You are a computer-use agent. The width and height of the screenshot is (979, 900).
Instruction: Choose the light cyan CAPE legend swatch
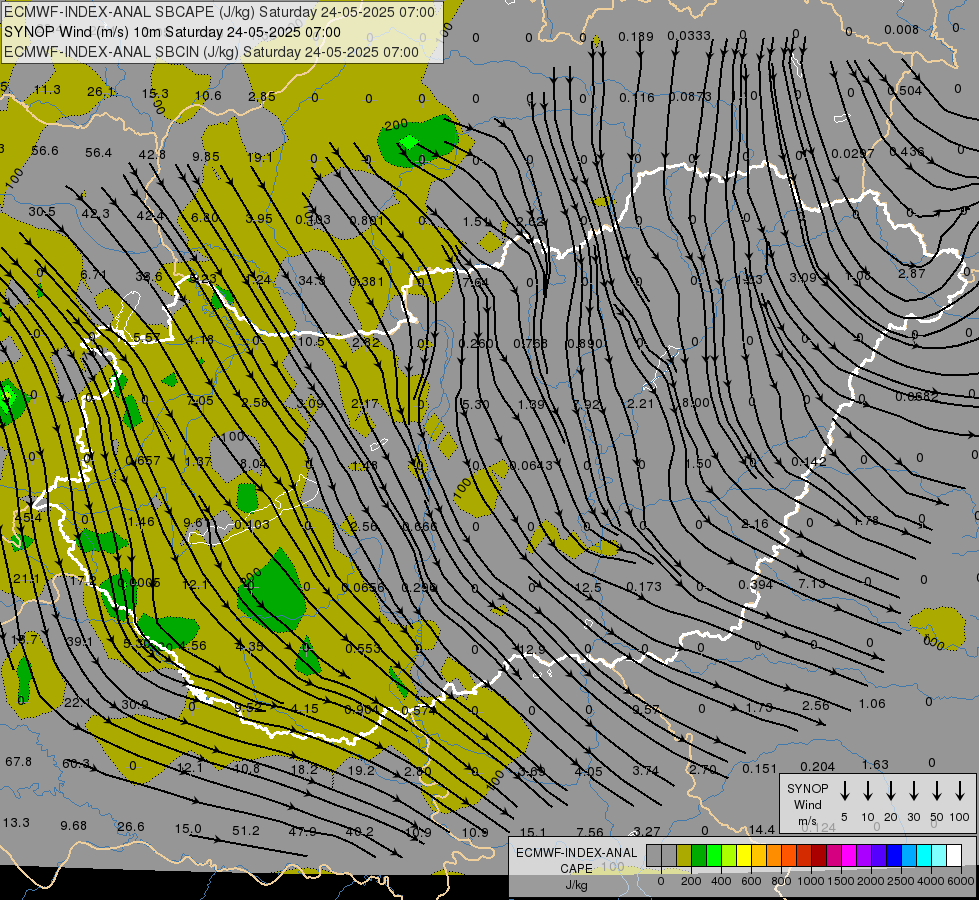(939, 856)
